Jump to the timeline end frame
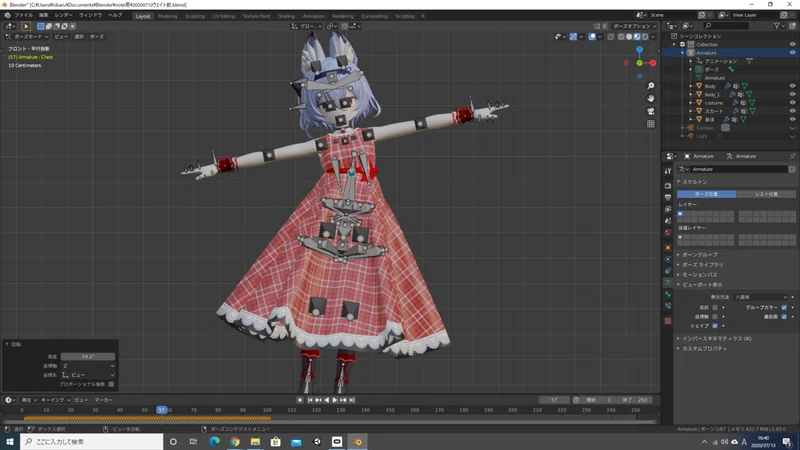Screen dimensions: 800x450 point(352,400)
